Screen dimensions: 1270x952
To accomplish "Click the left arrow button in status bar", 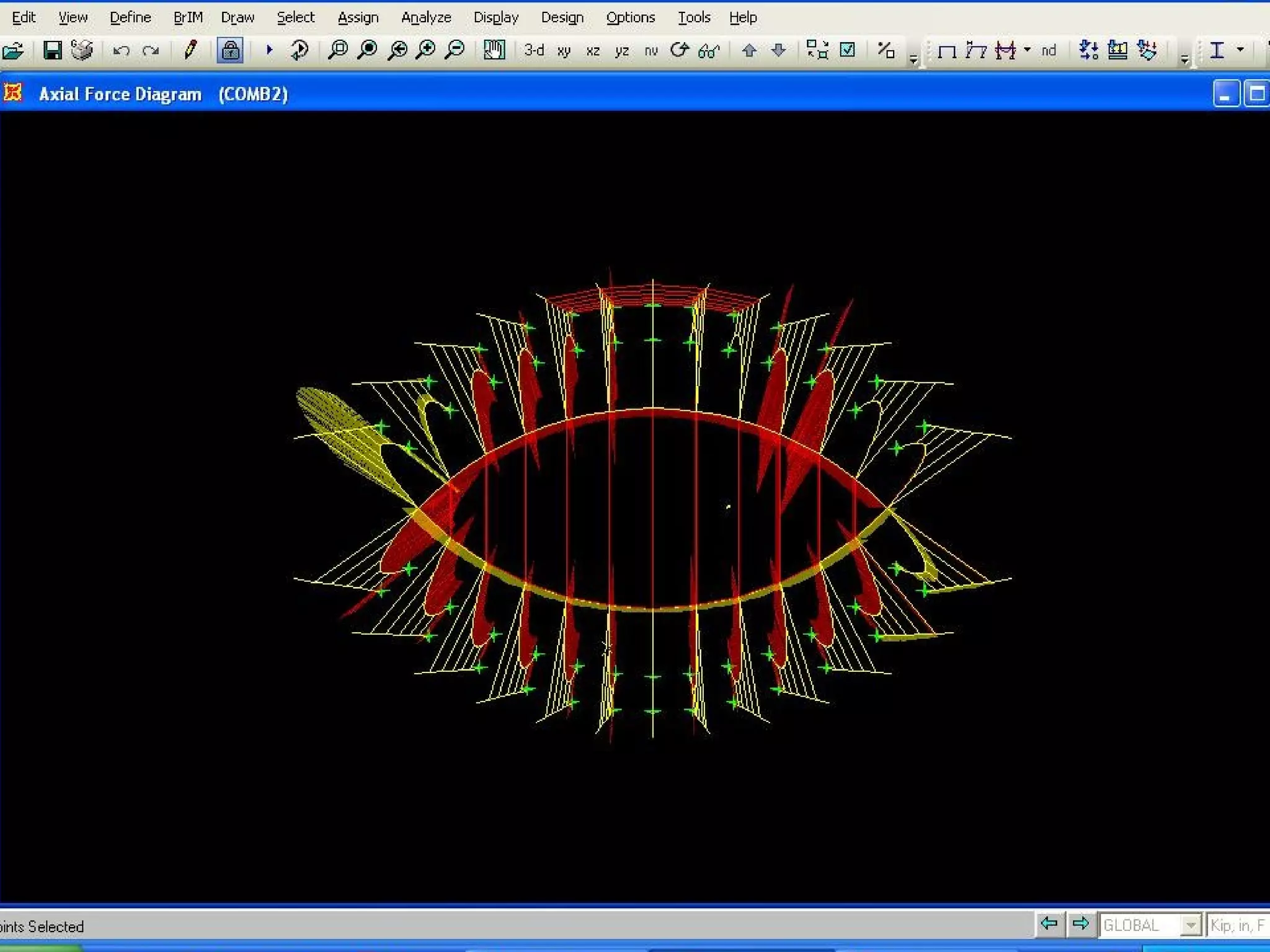I will pyautogui.click(x=1049, y=924).
